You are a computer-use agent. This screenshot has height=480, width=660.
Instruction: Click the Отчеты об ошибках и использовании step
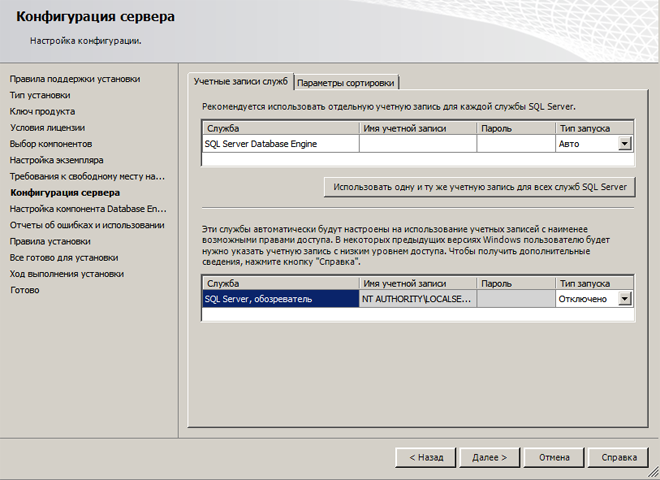coord(87,225)
